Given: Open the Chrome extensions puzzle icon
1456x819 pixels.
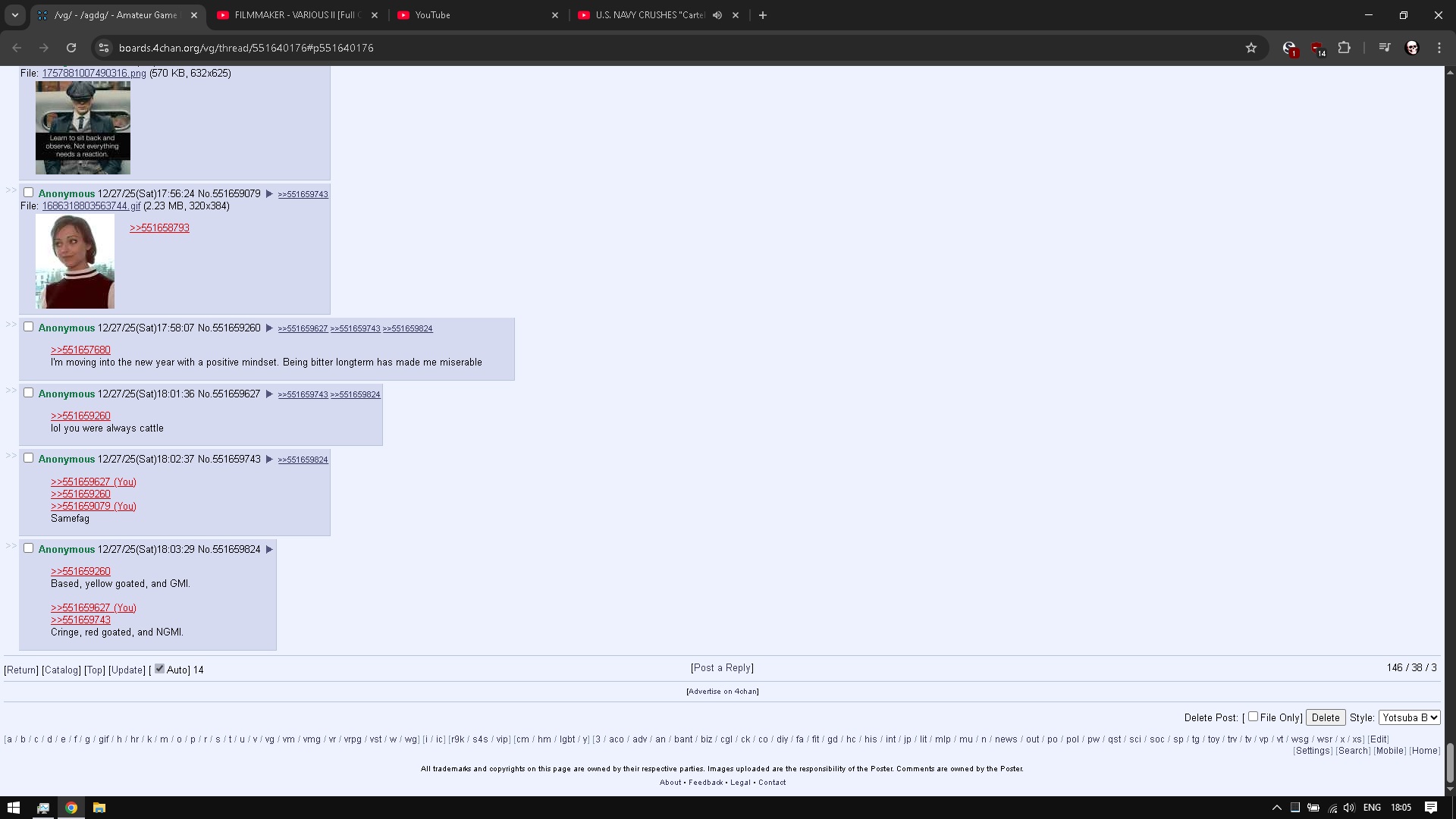Looking at the screenshot, I should click(1344, 48).
